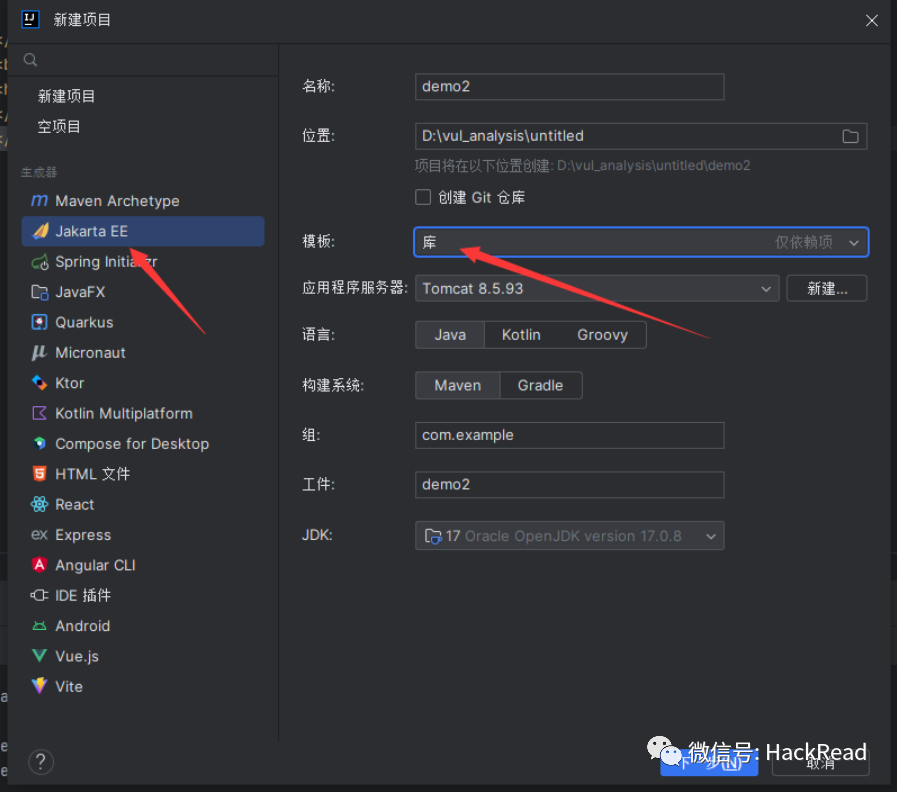Click the IDE 插件 plug icon
The height and width of the screenshot is (792, 897).
click(x=39, y=595)
